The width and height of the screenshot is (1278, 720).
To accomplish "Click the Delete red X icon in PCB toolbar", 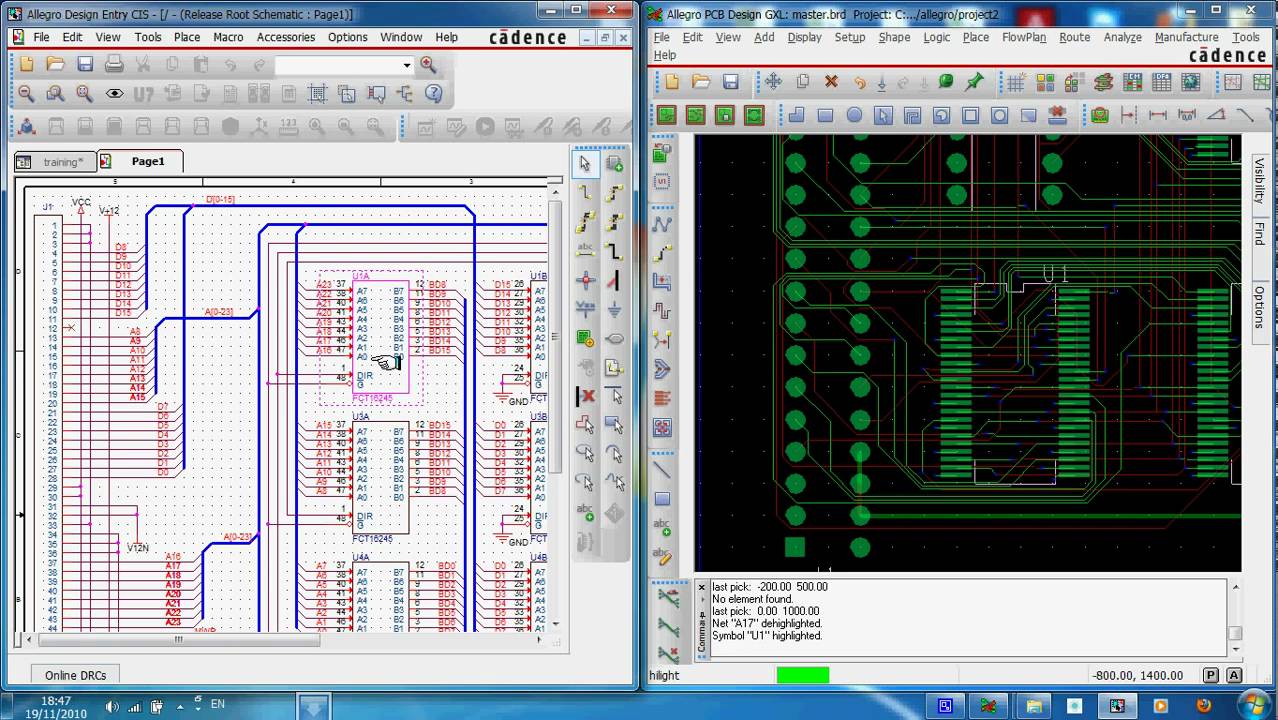I will (831, 82).
